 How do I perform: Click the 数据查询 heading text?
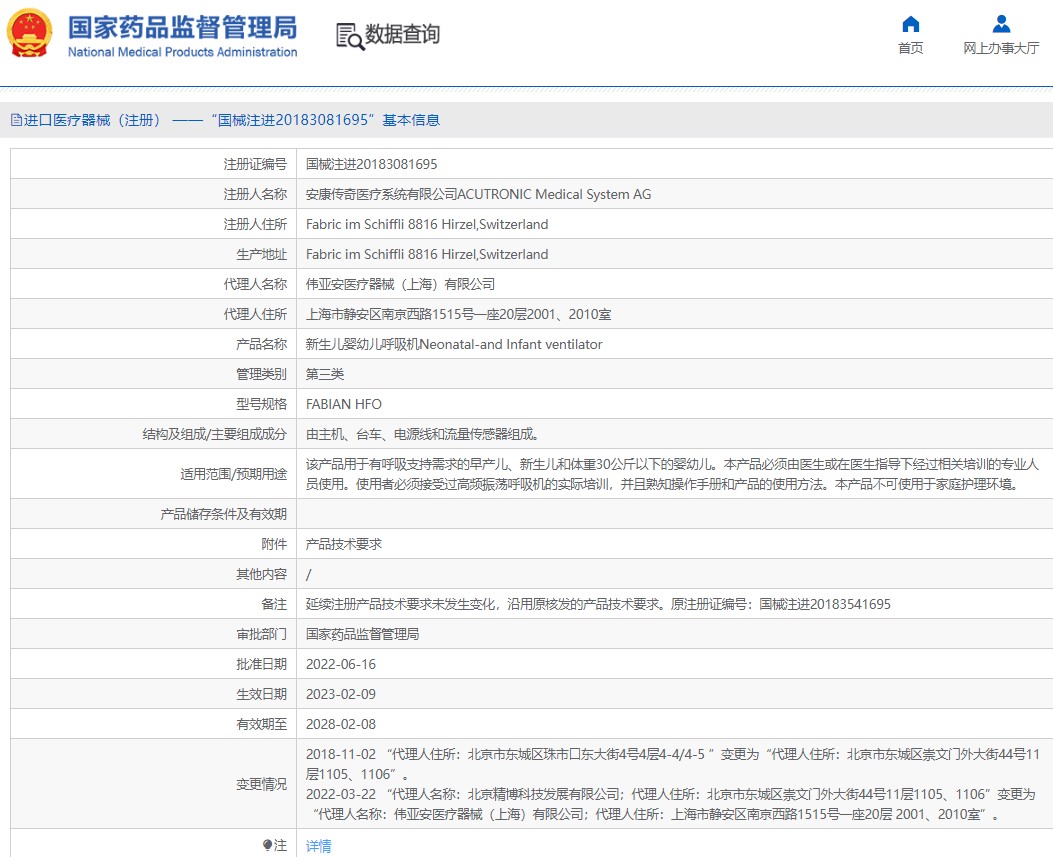[x=402, y=35]
